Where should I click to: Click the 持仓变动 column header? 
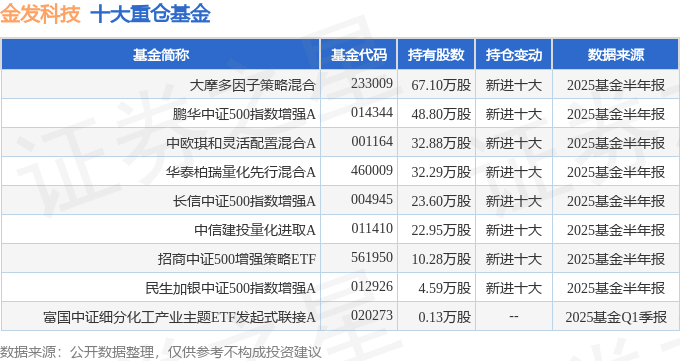click(x=513, y=55)
